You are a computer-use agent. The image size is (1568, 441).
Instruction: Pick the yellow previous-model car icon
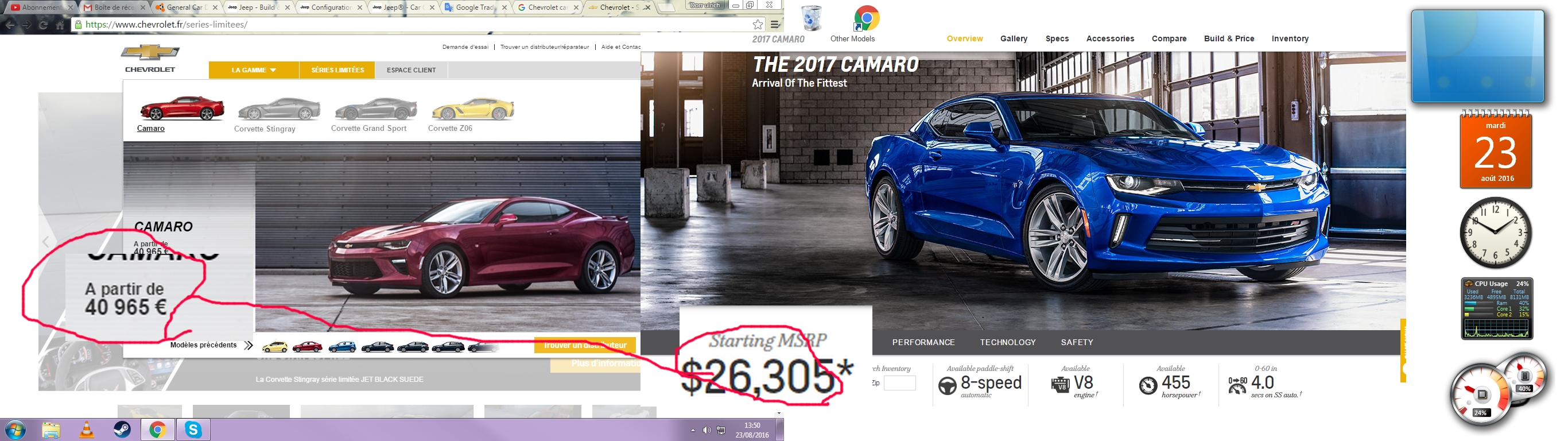tap(274, 347)
